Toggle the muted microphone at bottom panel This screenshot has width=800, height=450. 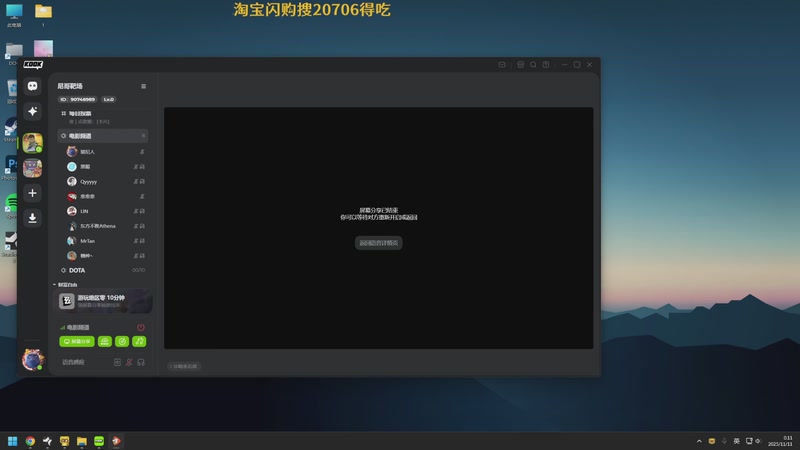pos(129,362)
